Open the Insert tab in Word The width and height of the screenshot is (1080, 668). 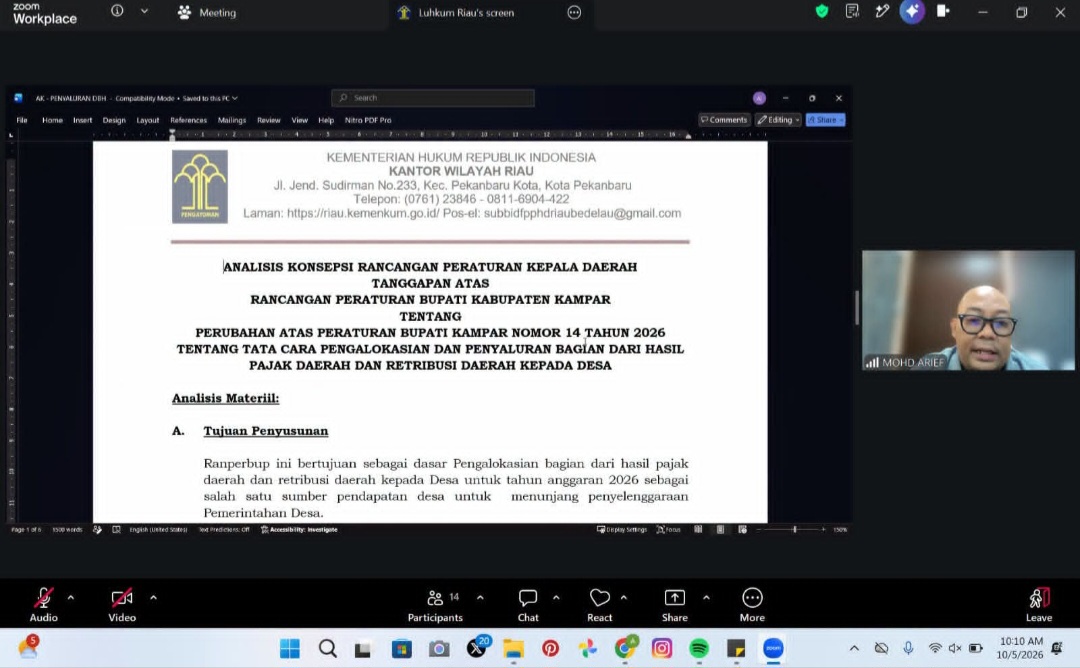(x=83, y=120)
